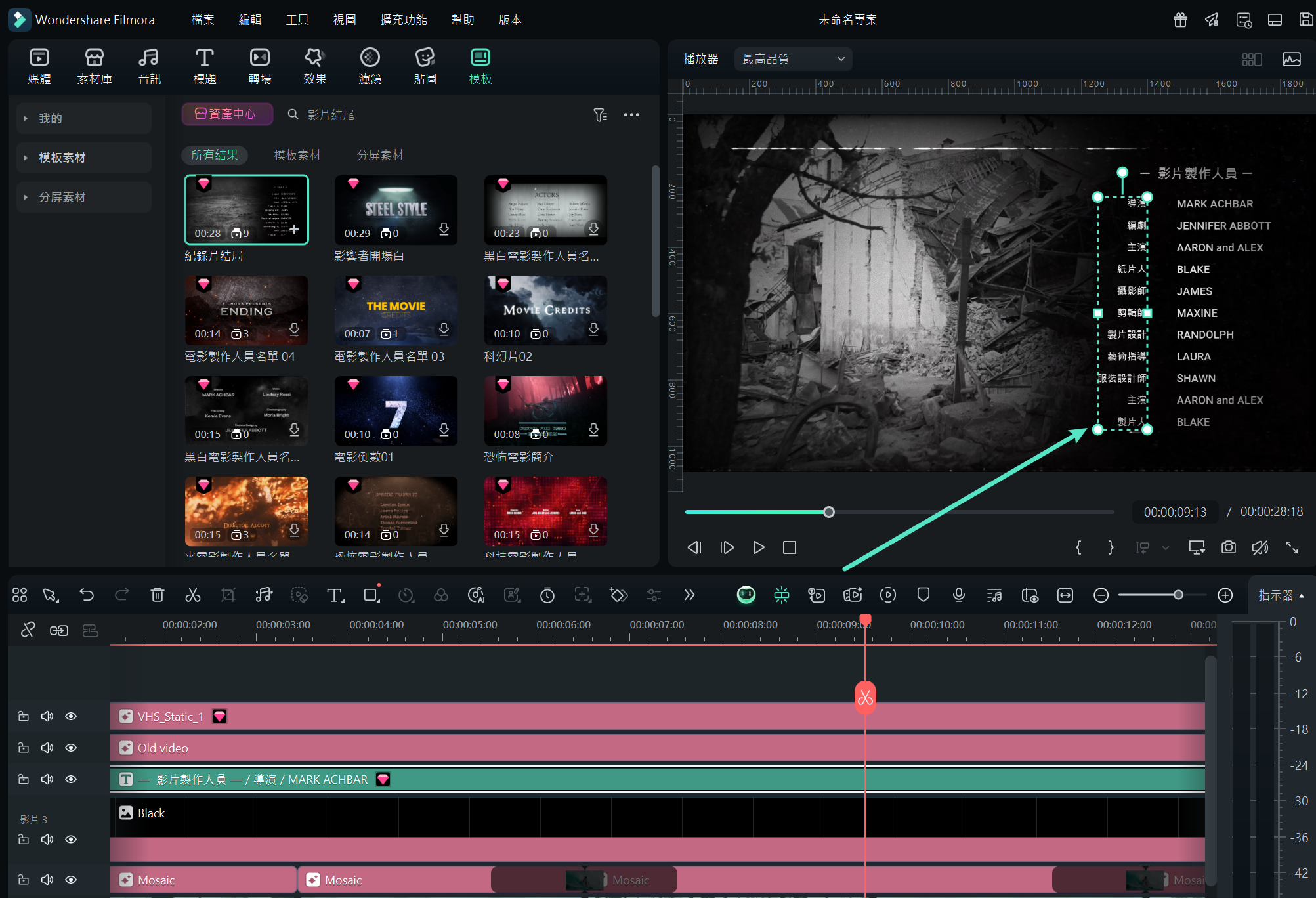Click the 資產中心 button

point(226,114)
